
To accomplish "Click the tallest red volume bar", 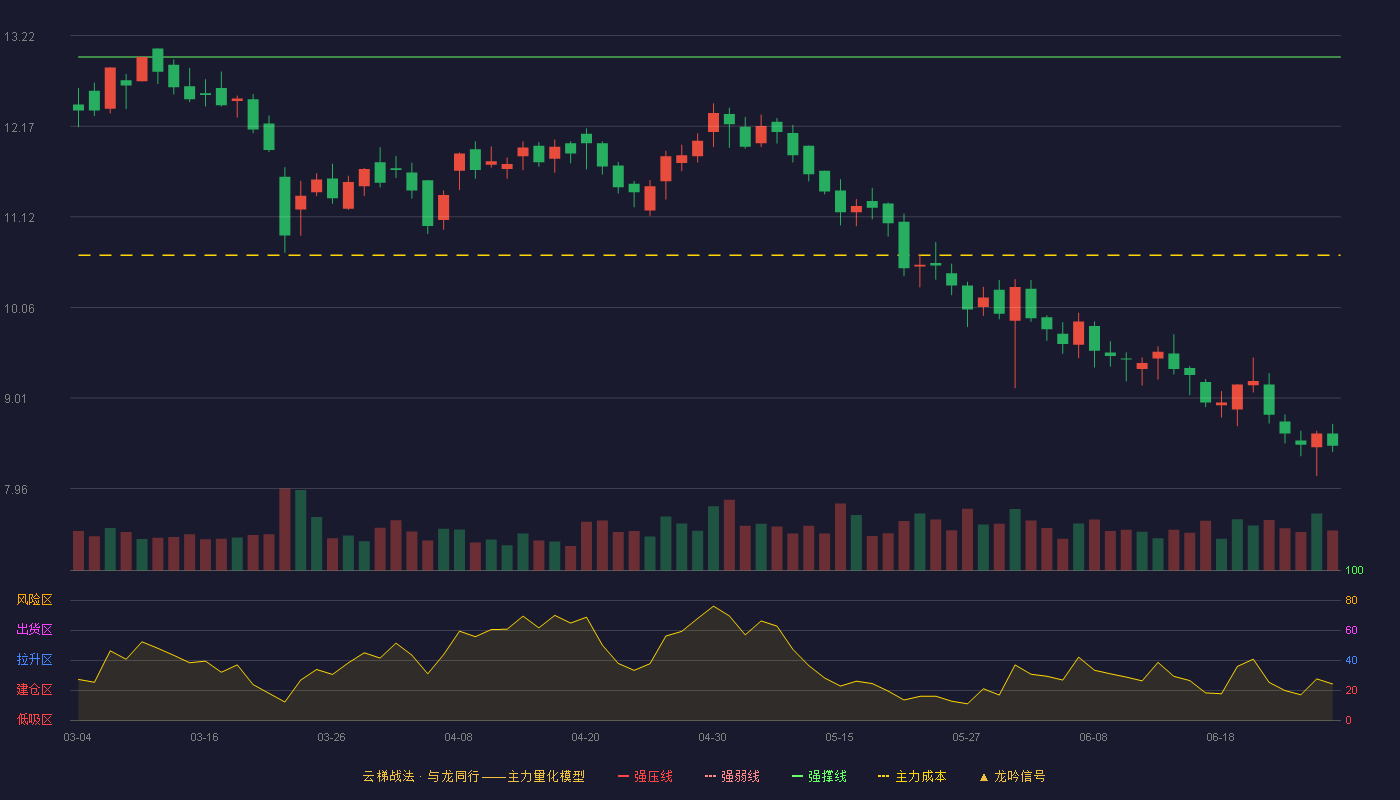I will tap(284, 529).
